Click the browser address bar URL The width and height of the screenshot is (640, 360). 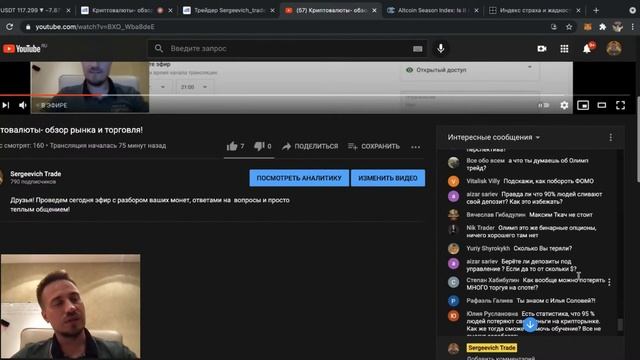pyautogui.click(x=95, y=27)
